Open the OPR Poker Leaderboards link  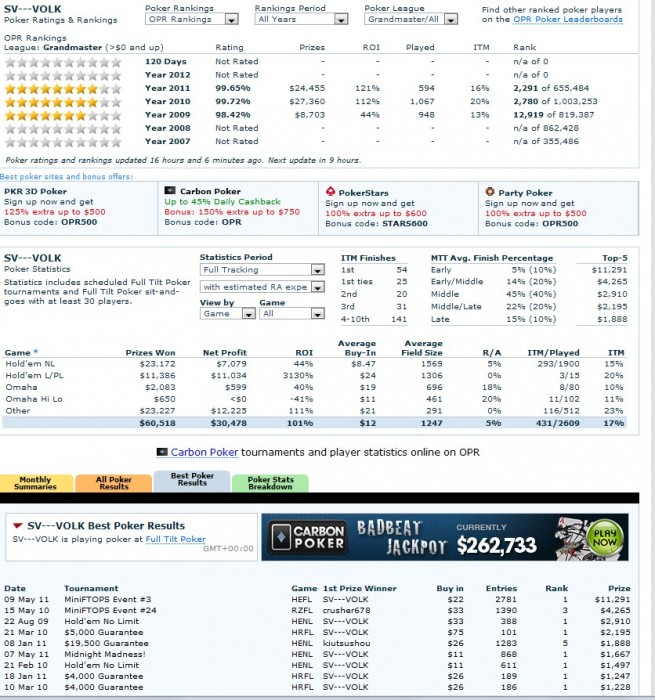(567, 19)
